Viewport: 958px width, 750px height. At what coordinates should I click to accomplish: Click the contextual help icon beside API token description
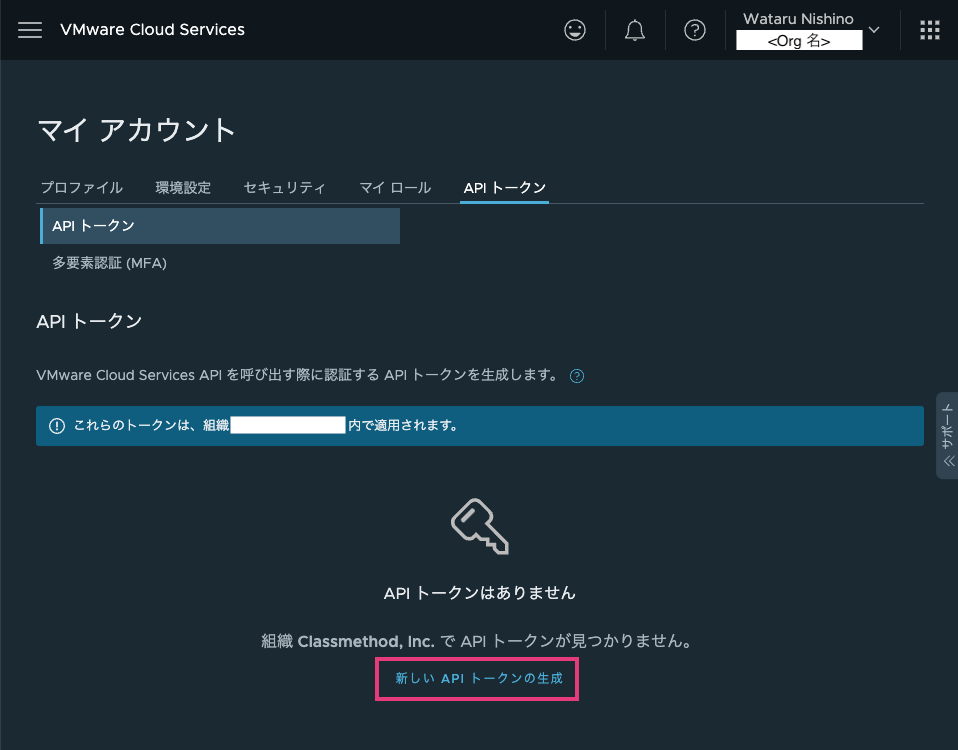tap(577, 376)
